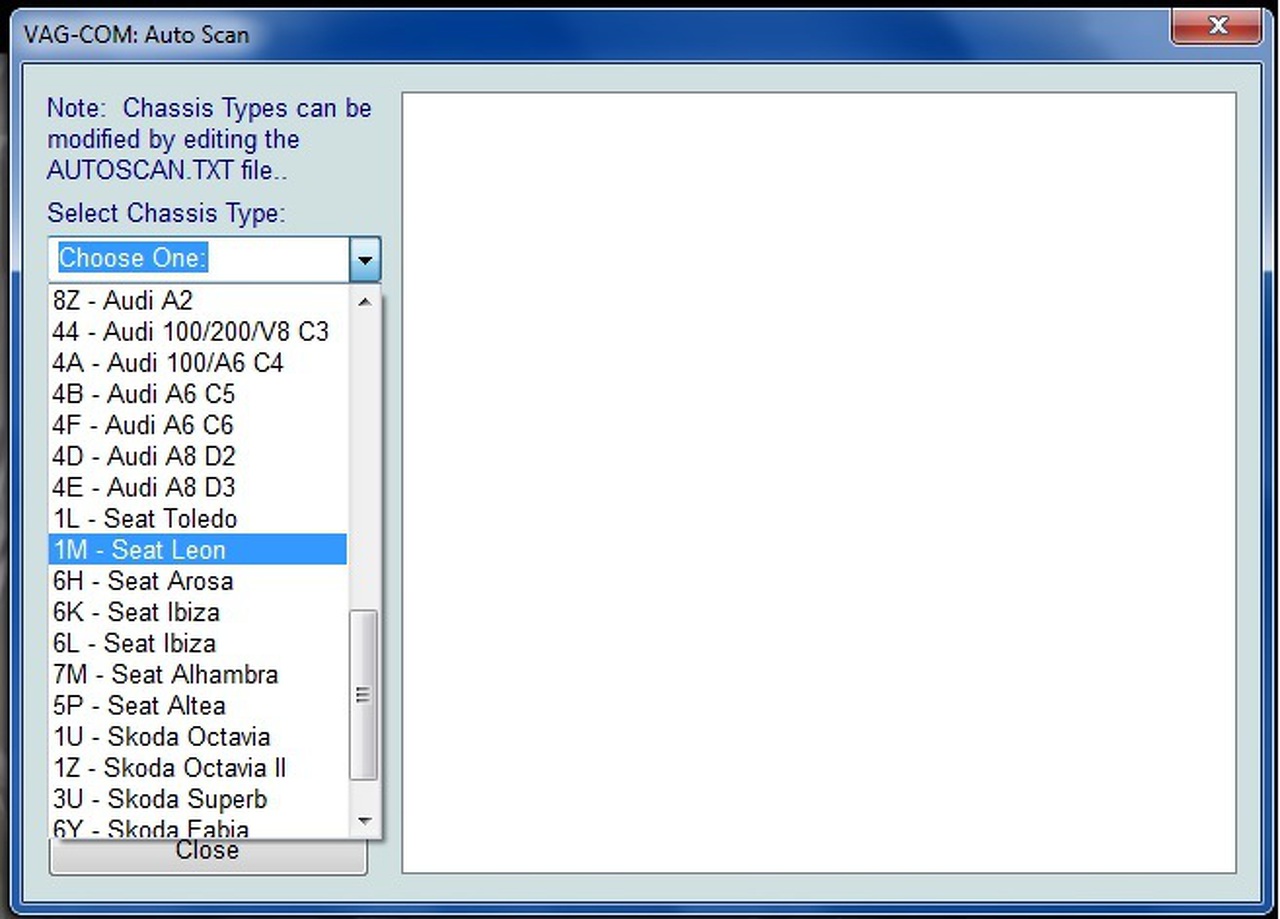1280x919 pixels.
Task: Pick '3U - Skoda Superb' from list
Action: 199,798
